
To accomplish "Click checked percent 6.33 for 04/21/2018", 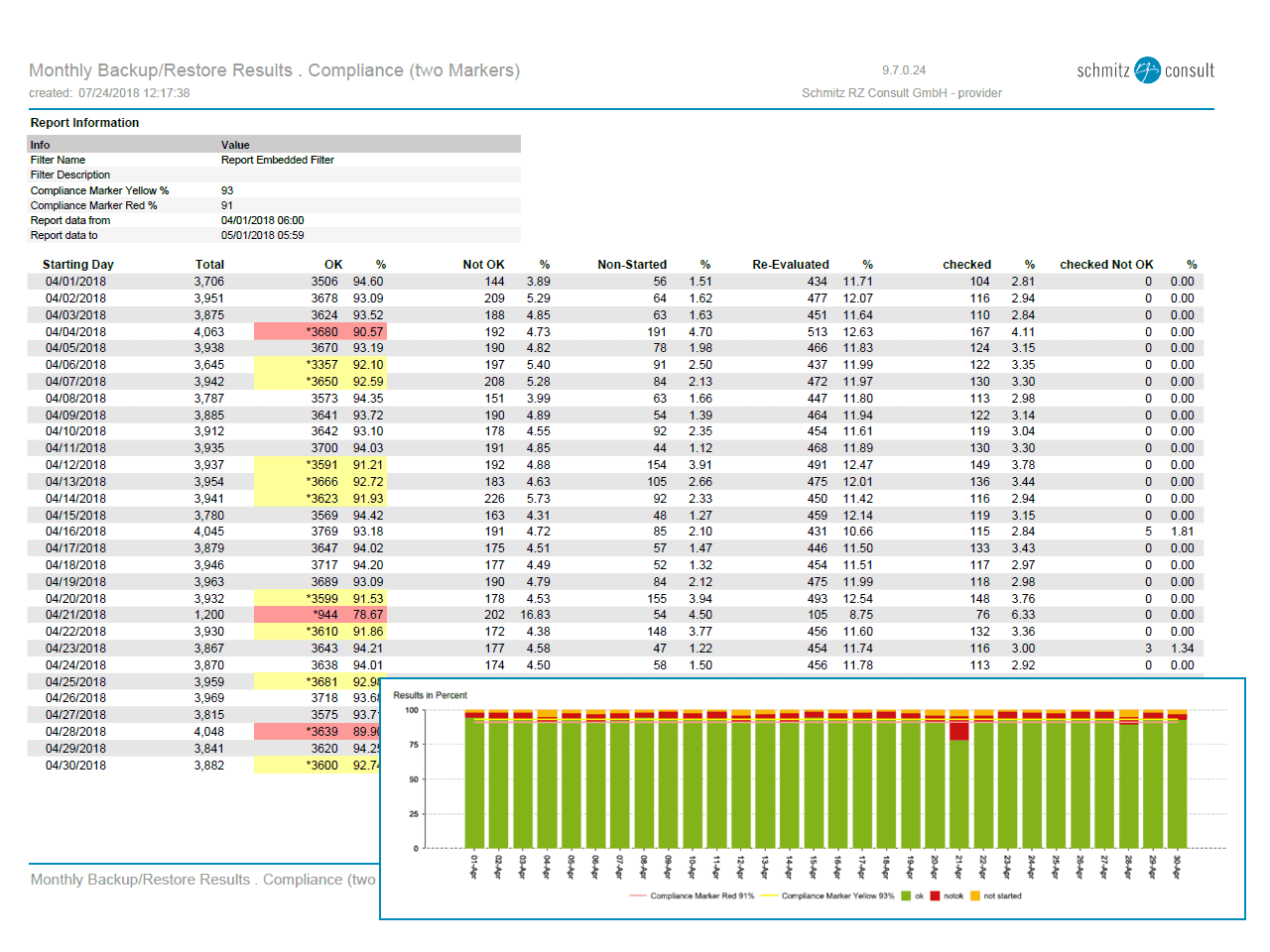I will (x=1023, y=615).
